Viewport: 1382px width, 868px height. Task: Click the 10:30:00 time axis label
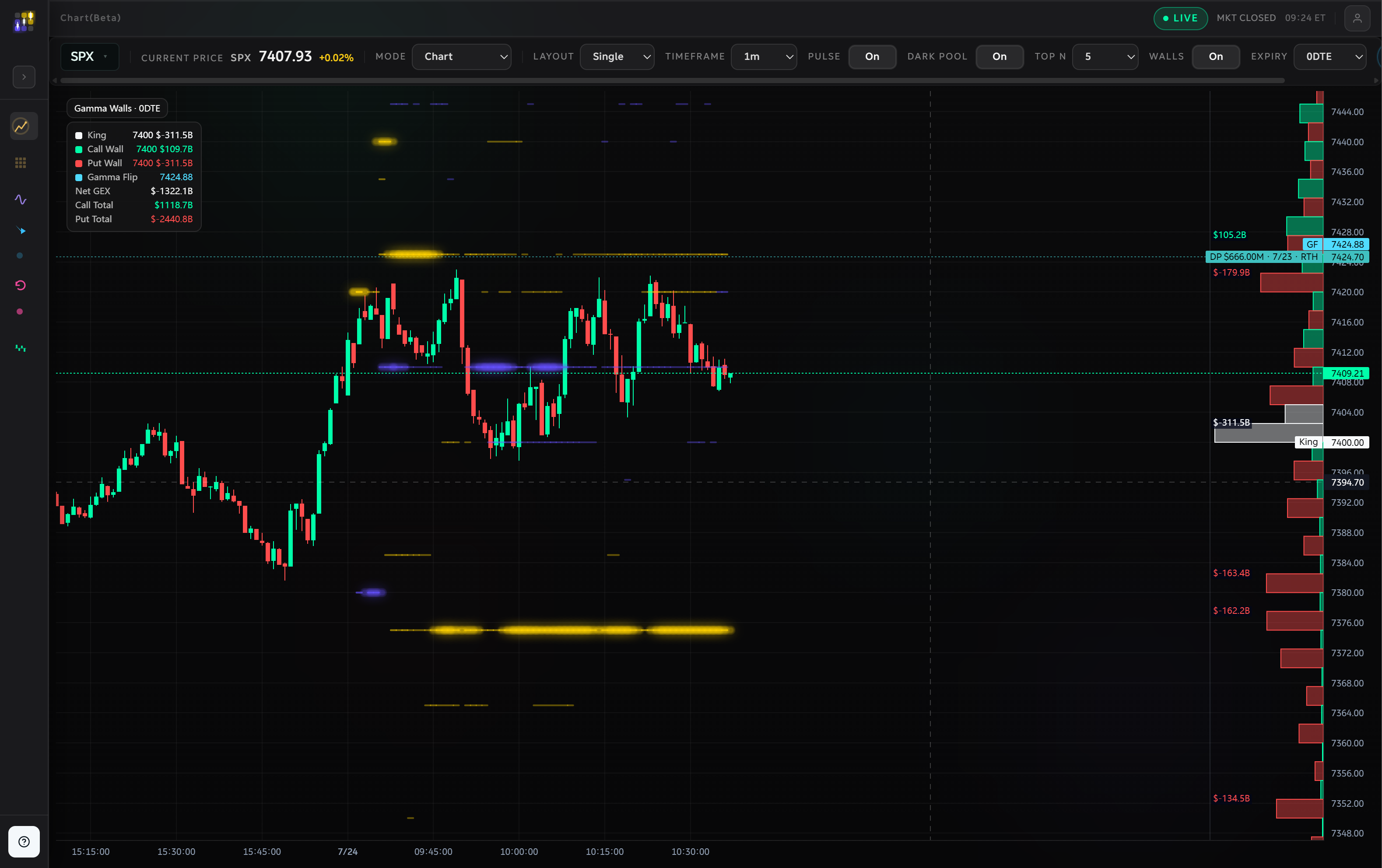[x=691, y=851]
